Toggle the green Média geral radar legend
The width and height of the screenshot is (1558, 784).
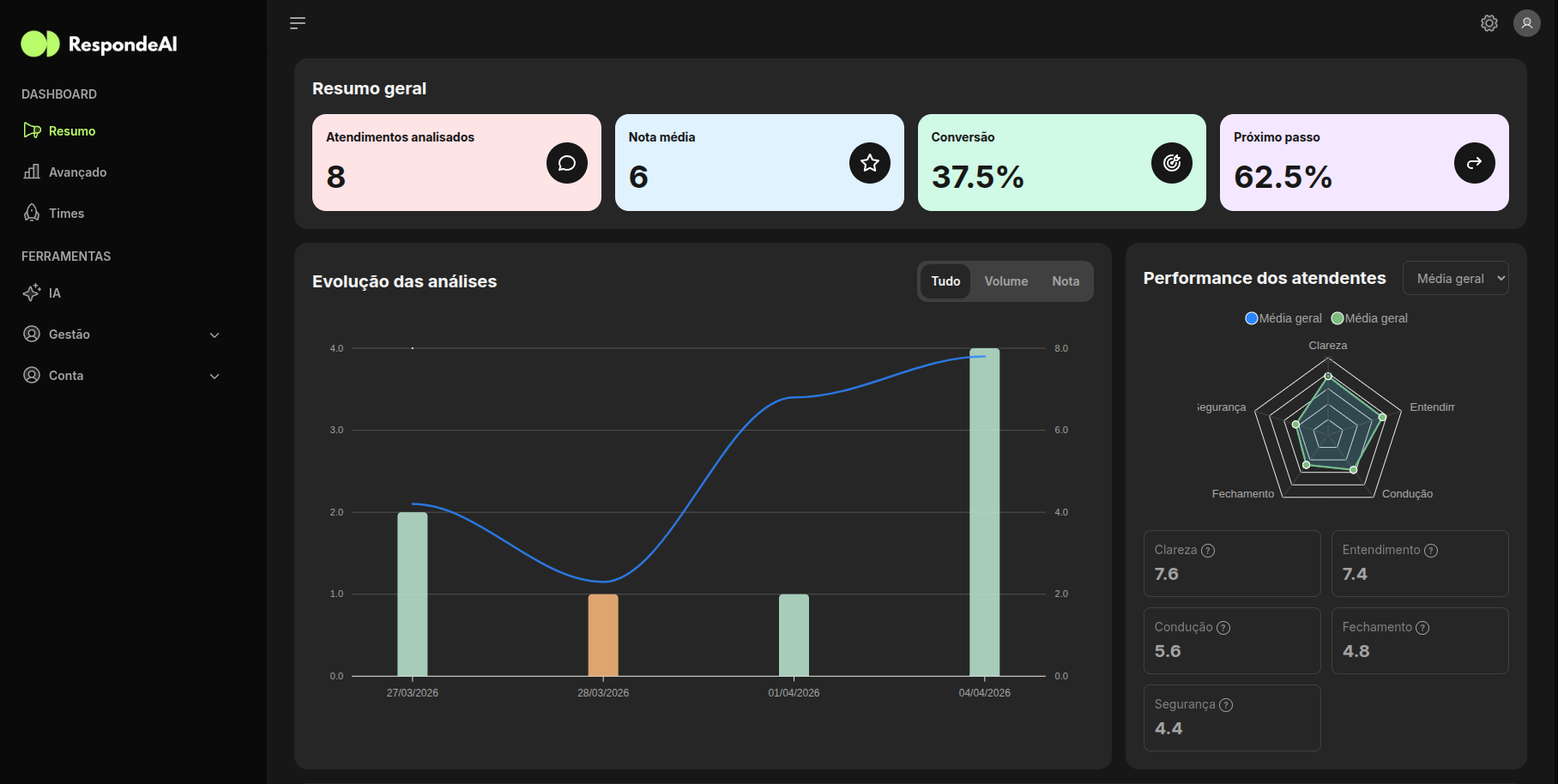click(1369, 317)
